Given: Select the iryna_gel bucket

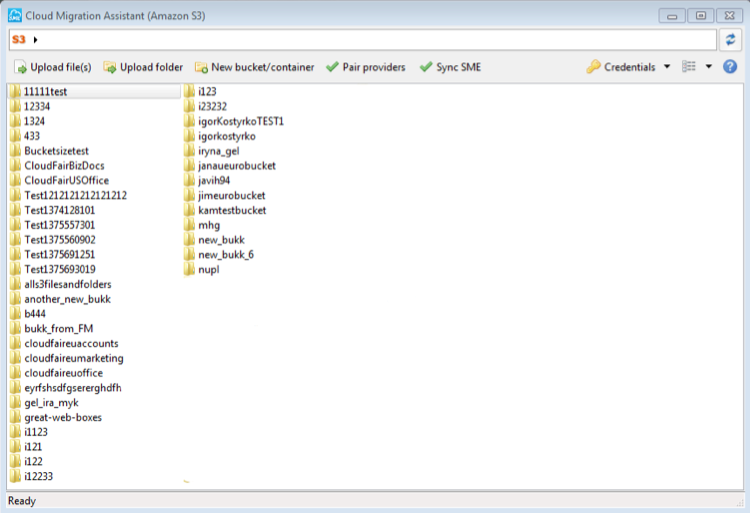Looking at the screenshot, I should [x=219, y=151].
